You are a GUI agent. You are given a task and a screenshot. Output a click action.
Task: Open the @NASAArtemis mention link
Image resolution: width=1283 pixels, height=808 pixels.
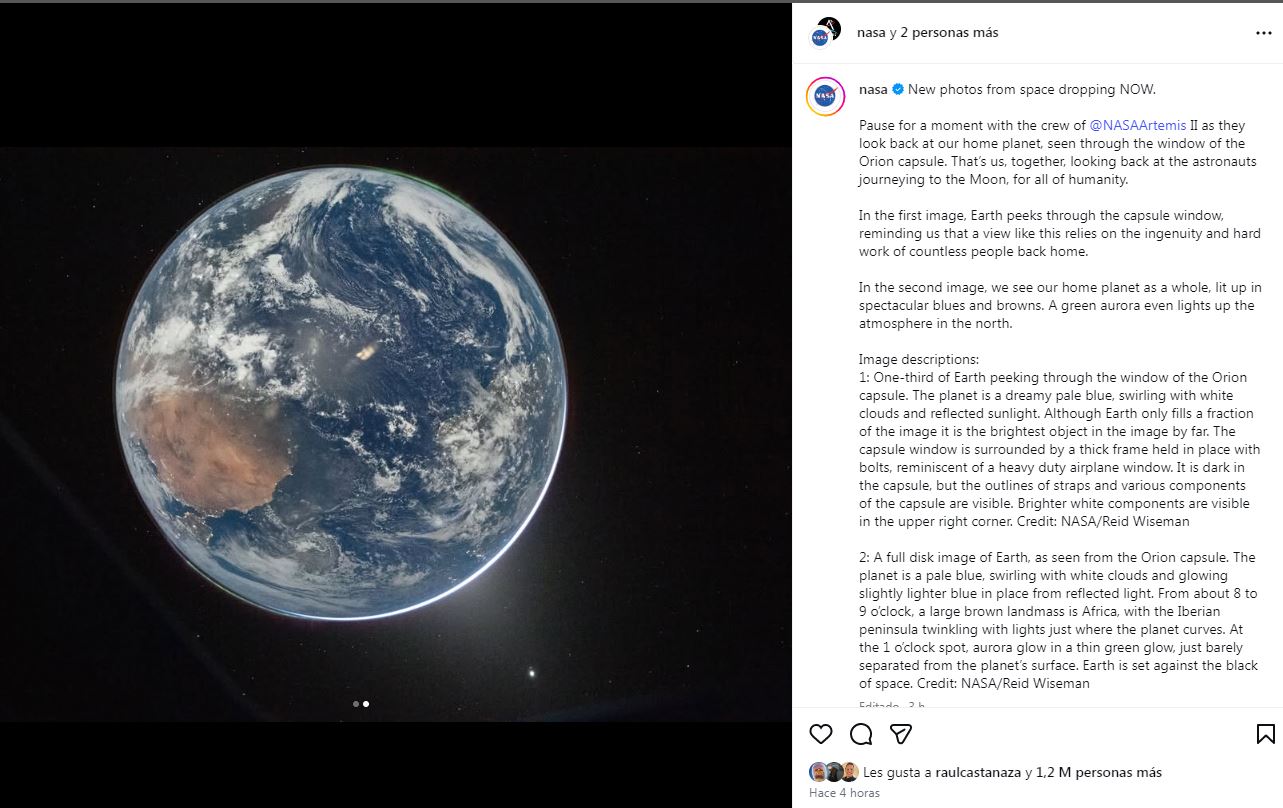click(1138, 125)
